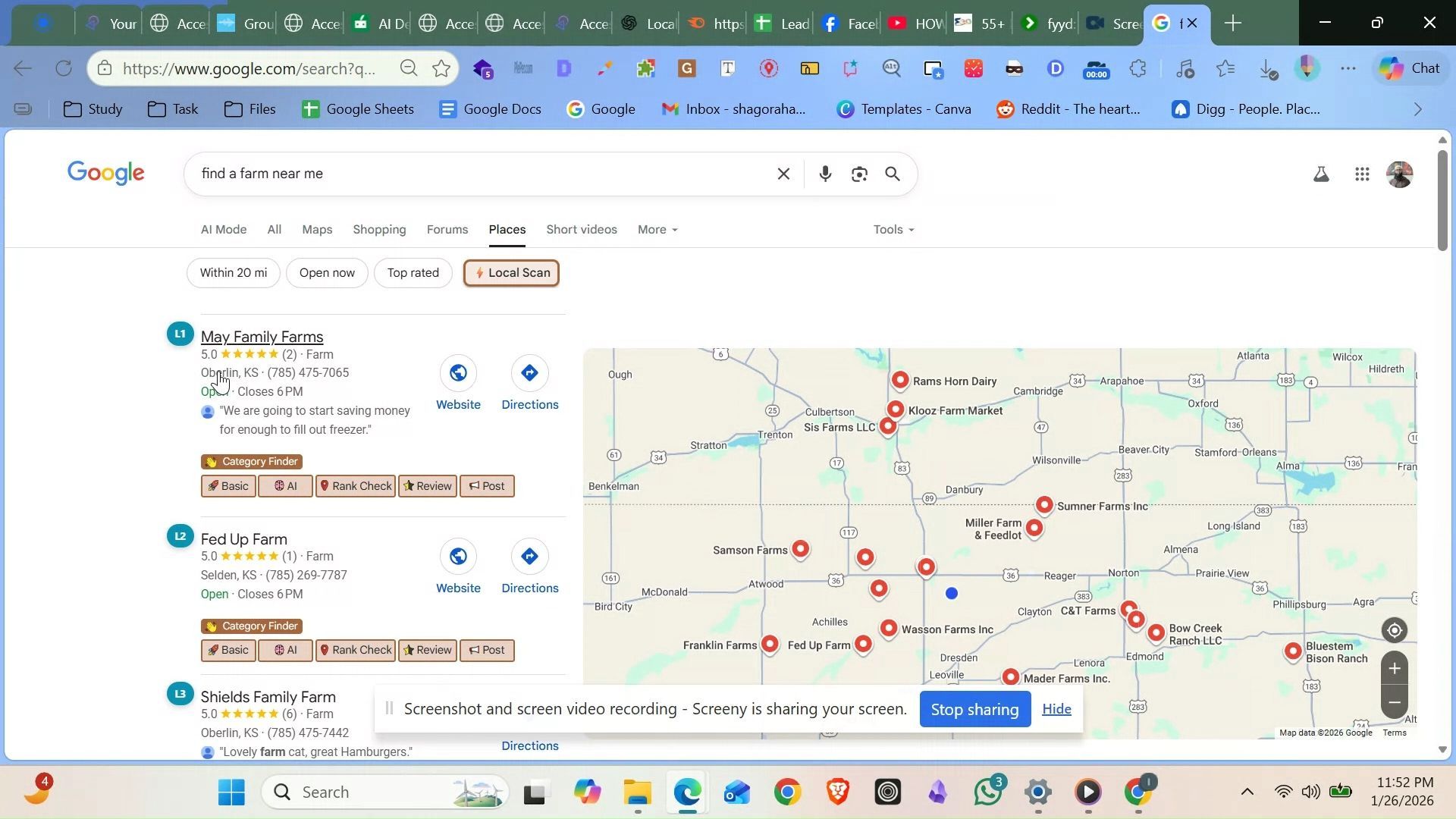Click the Stop sharing button

(x=974, y=710)
